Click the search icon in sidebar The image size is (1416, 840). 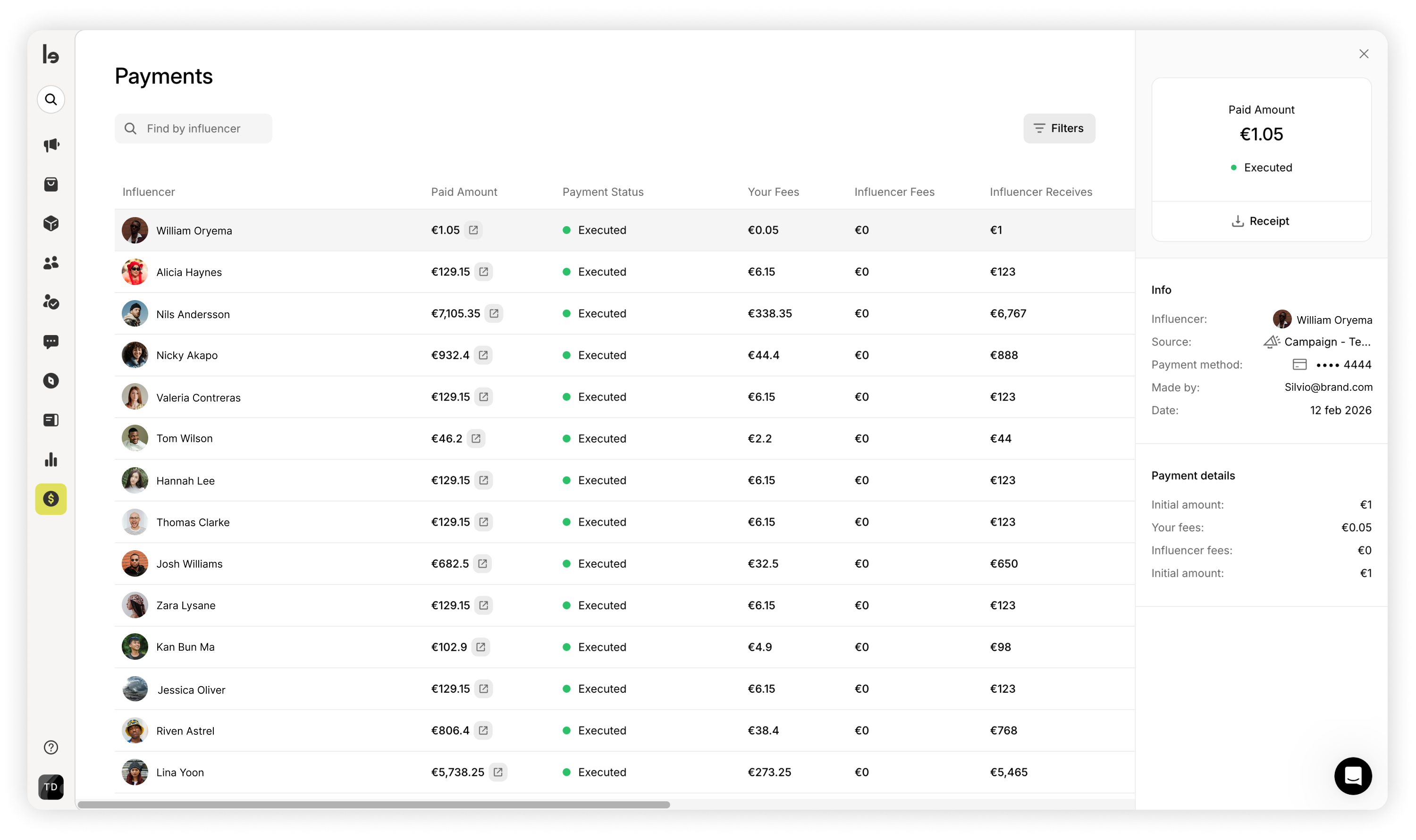pyautogui.click(x=51, y=100)
